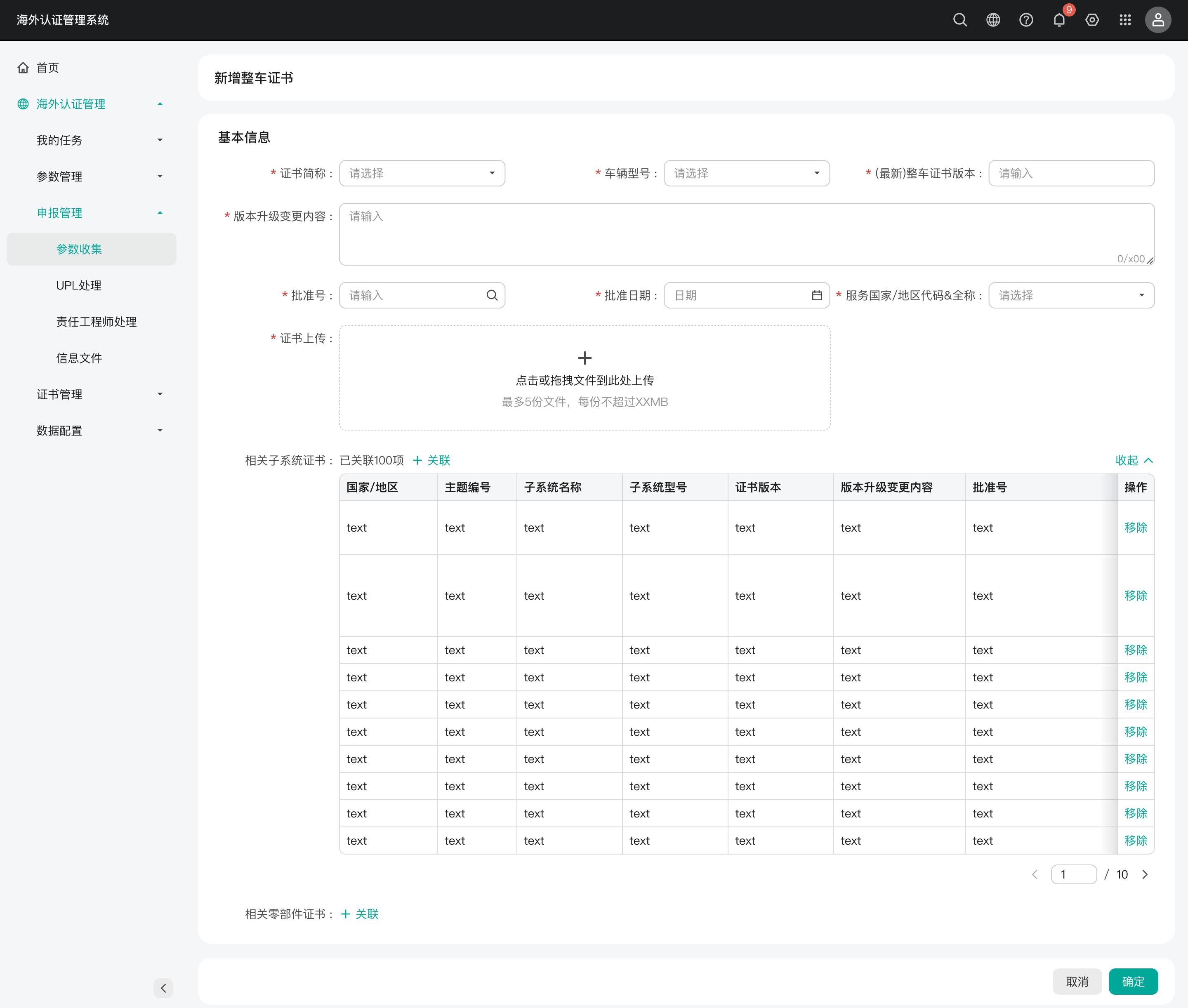Screen dimensions: 1188x1008
Task: Open the settings gear icon
Action: coord(1092,20)
